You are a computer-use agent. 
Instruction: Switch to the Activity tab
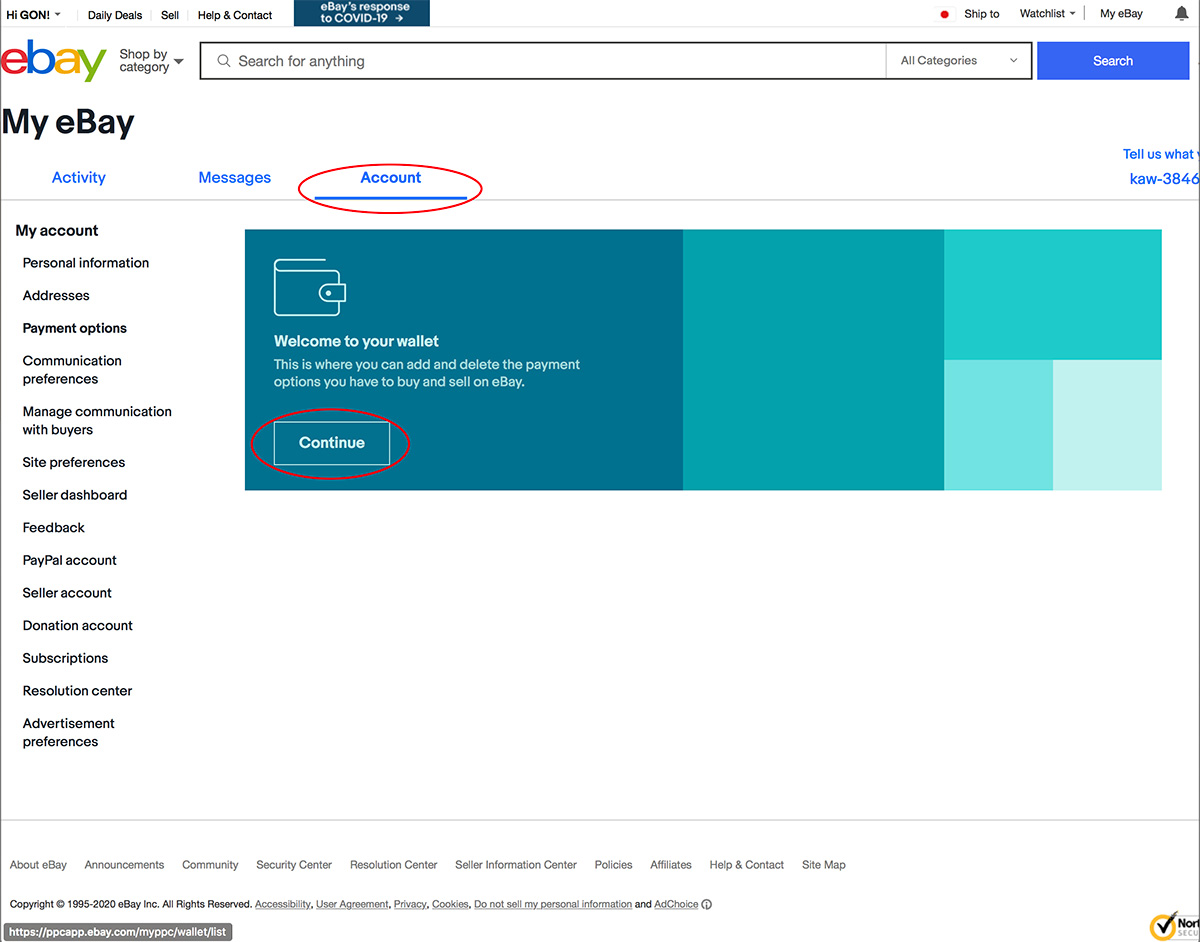point(78,178)
